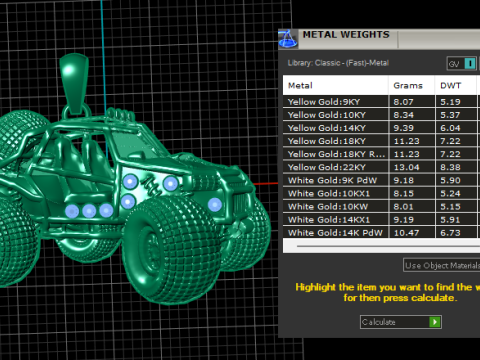The width and height of the screenshot is (480, 360).
Task: Select the White Gold:14KX1 row
Action: [381, 220]
